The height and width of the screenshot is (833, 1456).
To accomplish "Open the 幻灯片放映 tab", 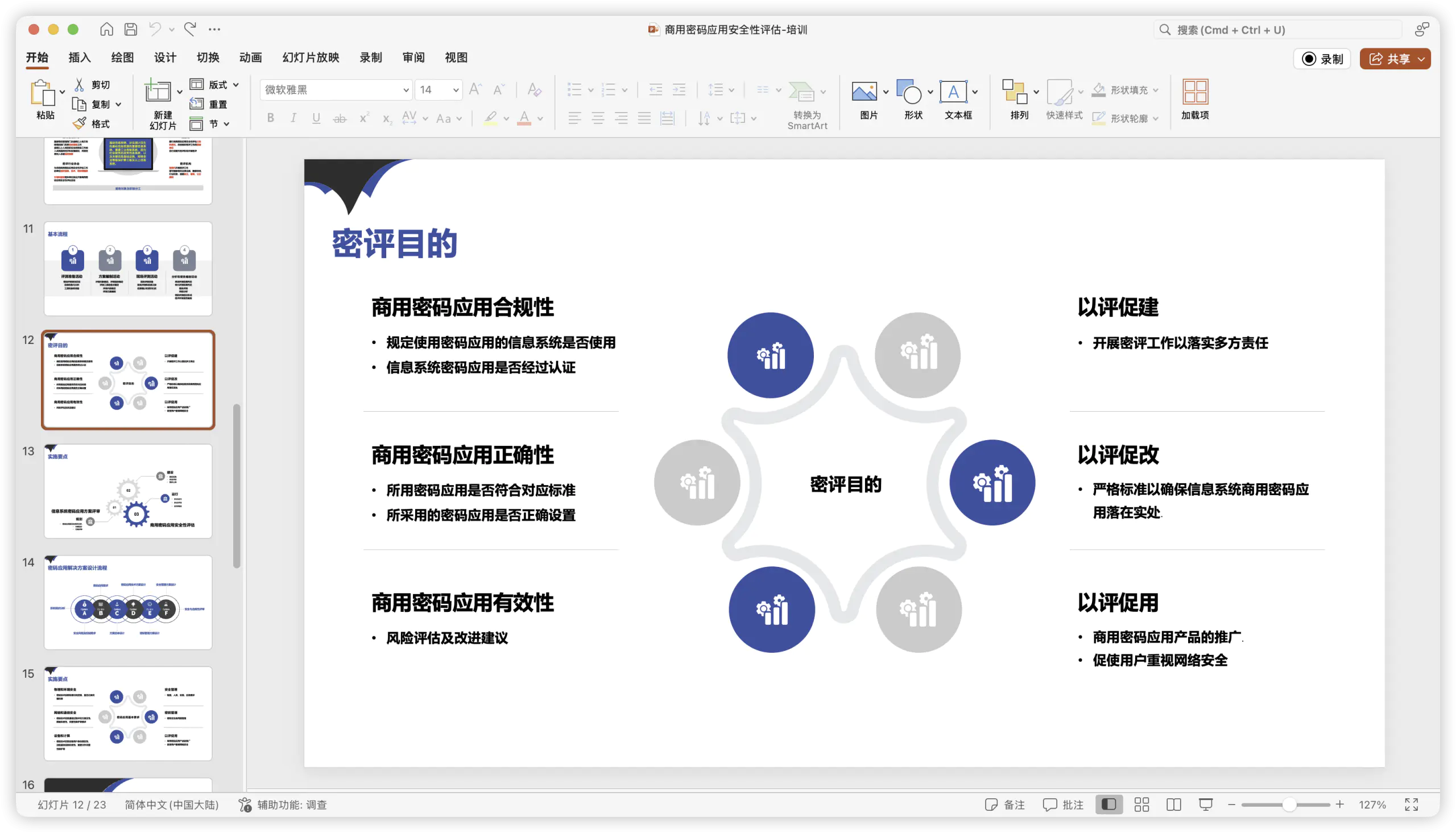I will pos(311,57).
